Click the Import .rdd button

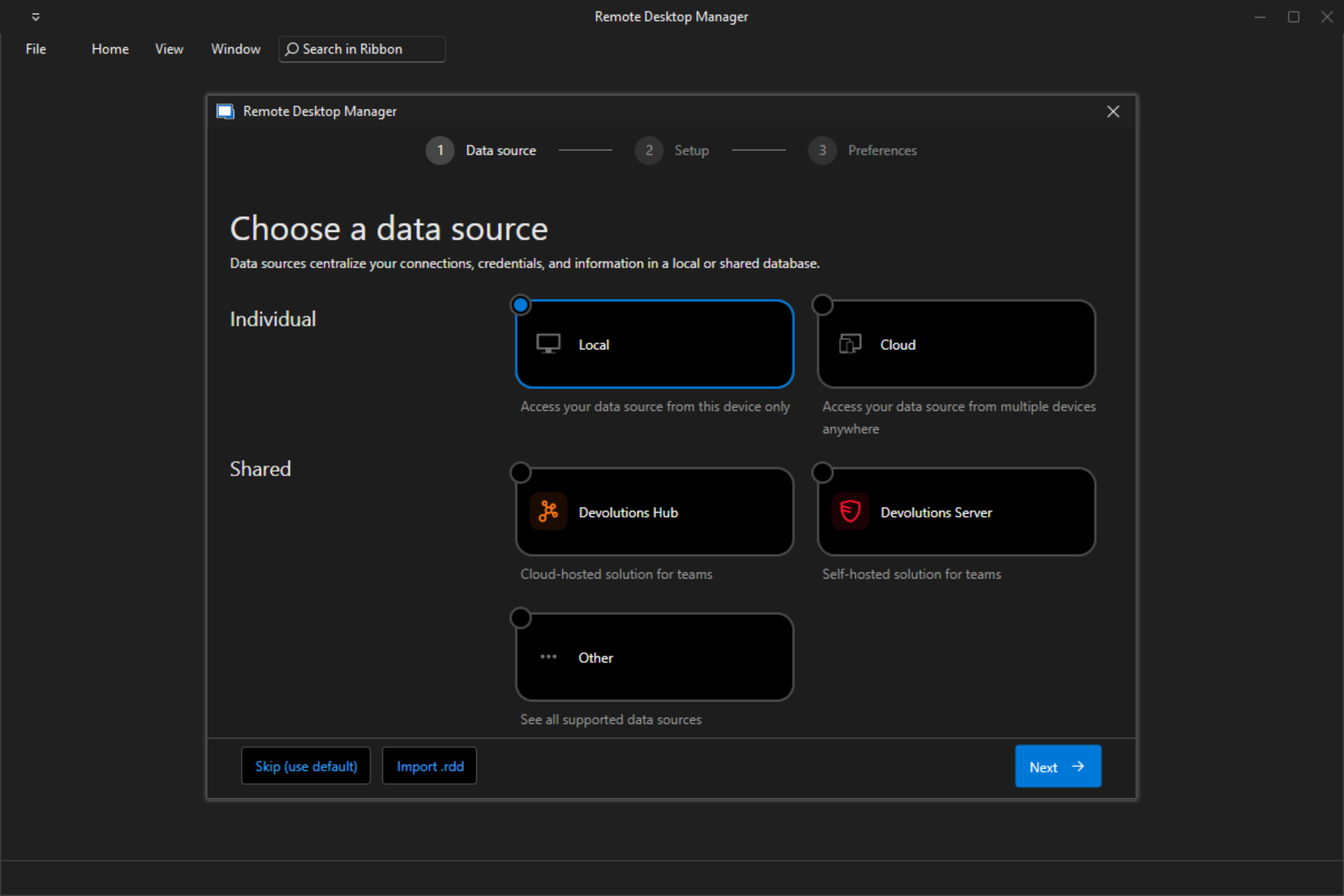pos(429,766)
